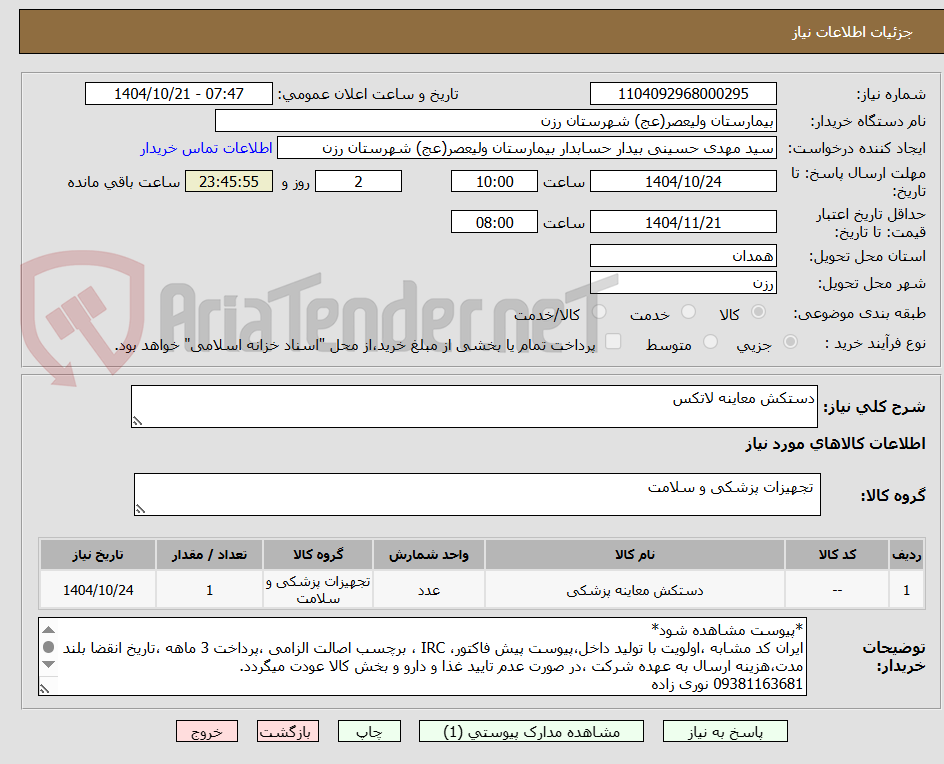Click the buyer notes resize handle

tap(45, 688)
